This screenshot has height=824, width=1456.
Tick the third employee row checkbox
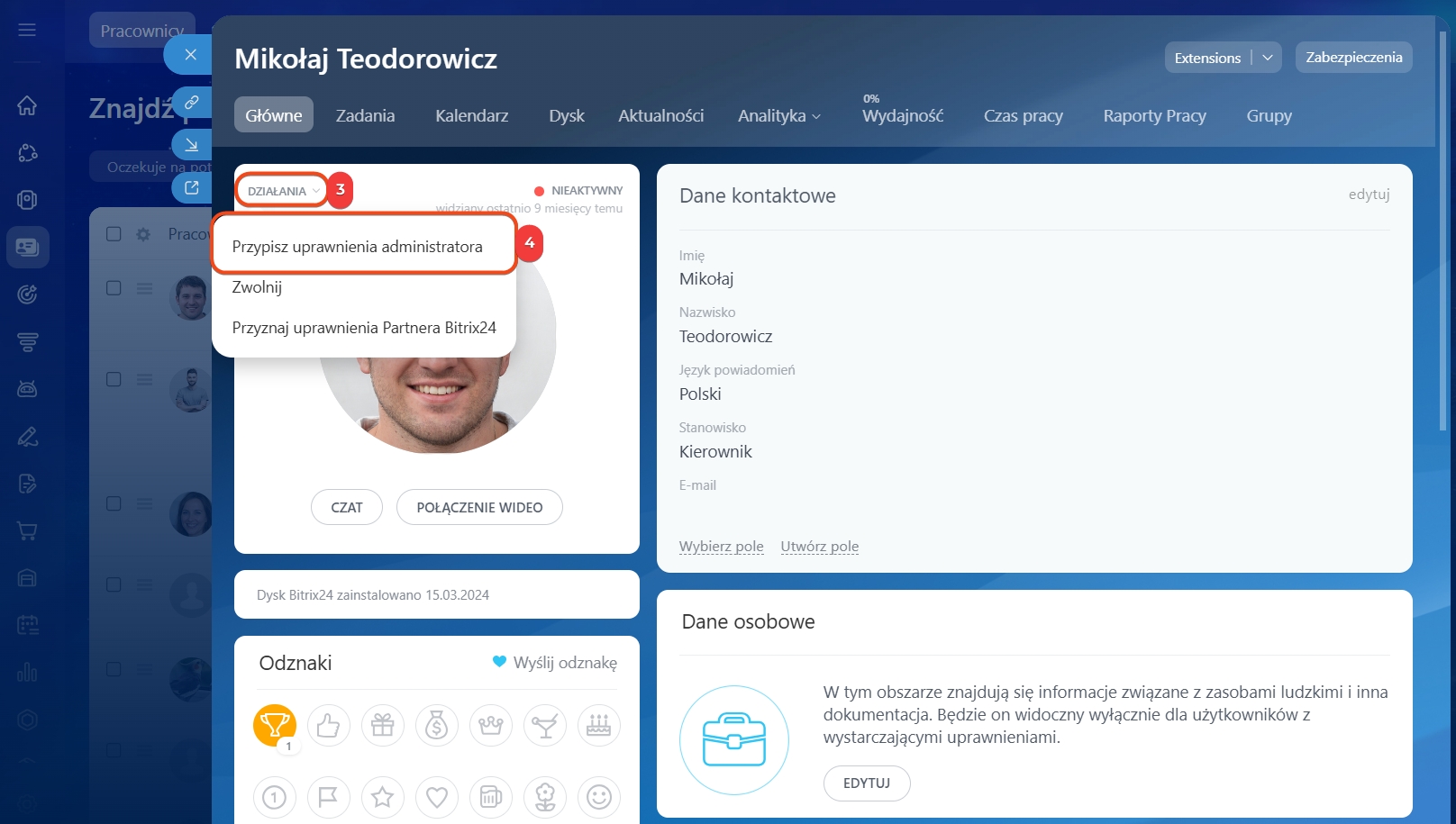point(114,503)
